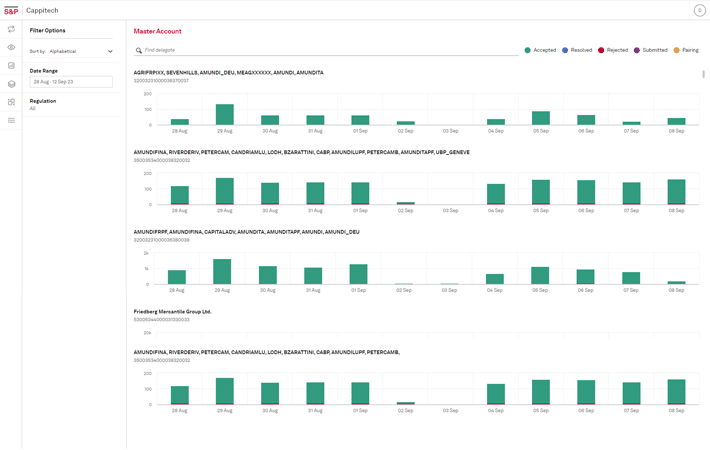Open the account title ending UBP_GENEVE
The width and height of the screenshot is (710, 450).
(x=302, y=152)
